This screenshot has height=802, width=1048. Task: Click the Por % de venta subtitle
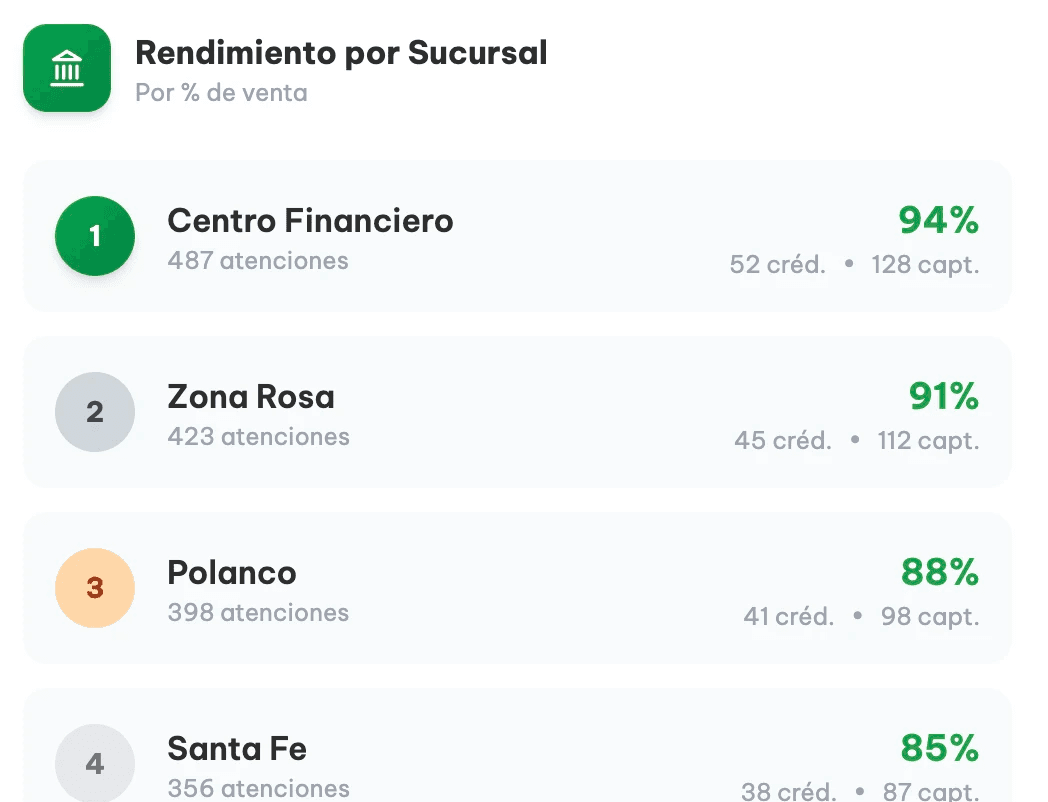(221, 93)
